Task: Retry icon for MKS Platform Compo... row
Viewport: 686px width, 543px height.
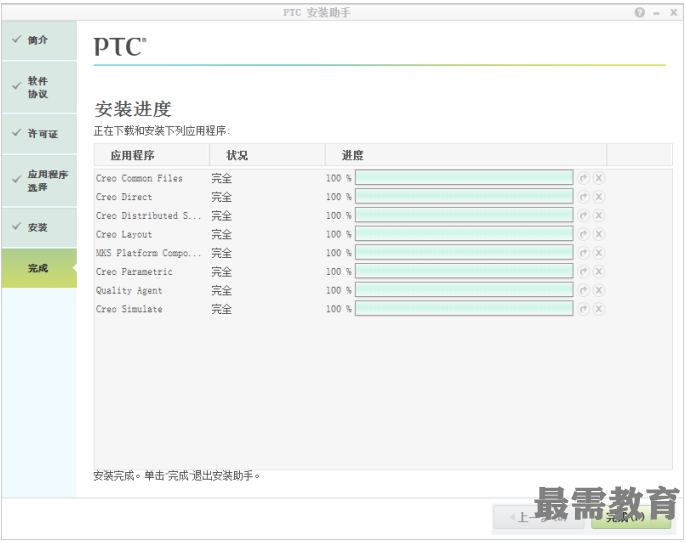Action: click(583, 253)
